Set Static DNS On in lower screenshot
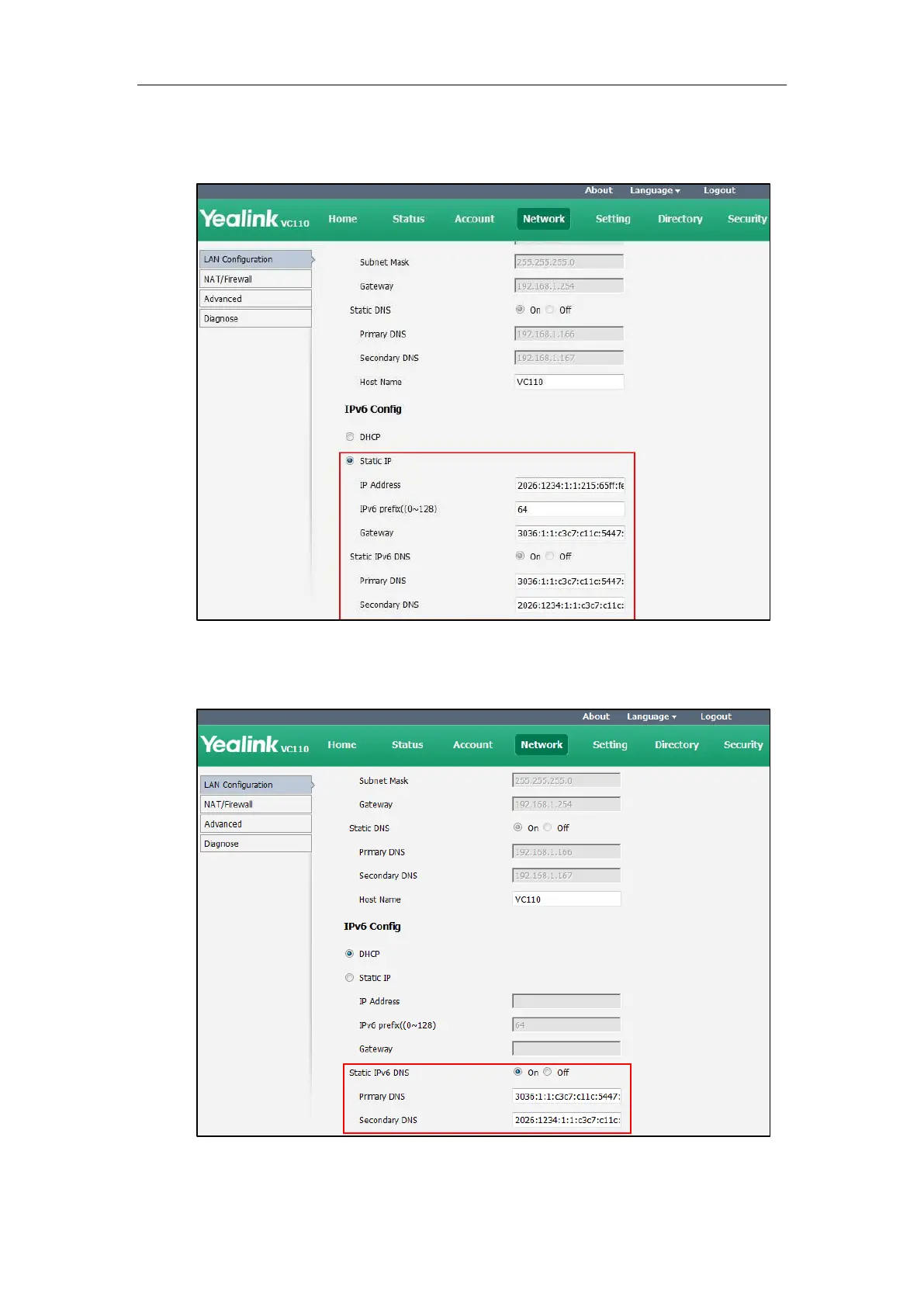This screenshot has width=924, height=1307. coord(517,827)
